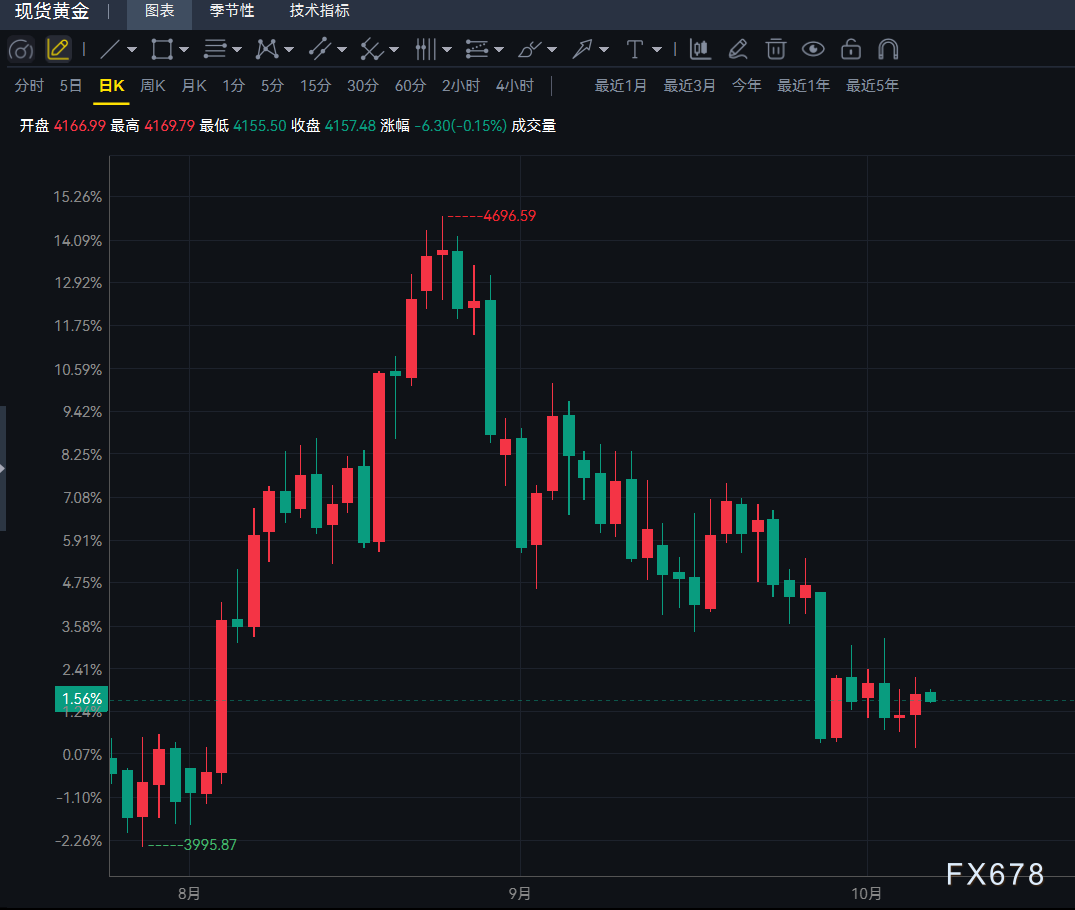The height and width of the screenshot is (910, 1075).
Task: Switch to the 季节性 tab
Action: tap(232, 11)
